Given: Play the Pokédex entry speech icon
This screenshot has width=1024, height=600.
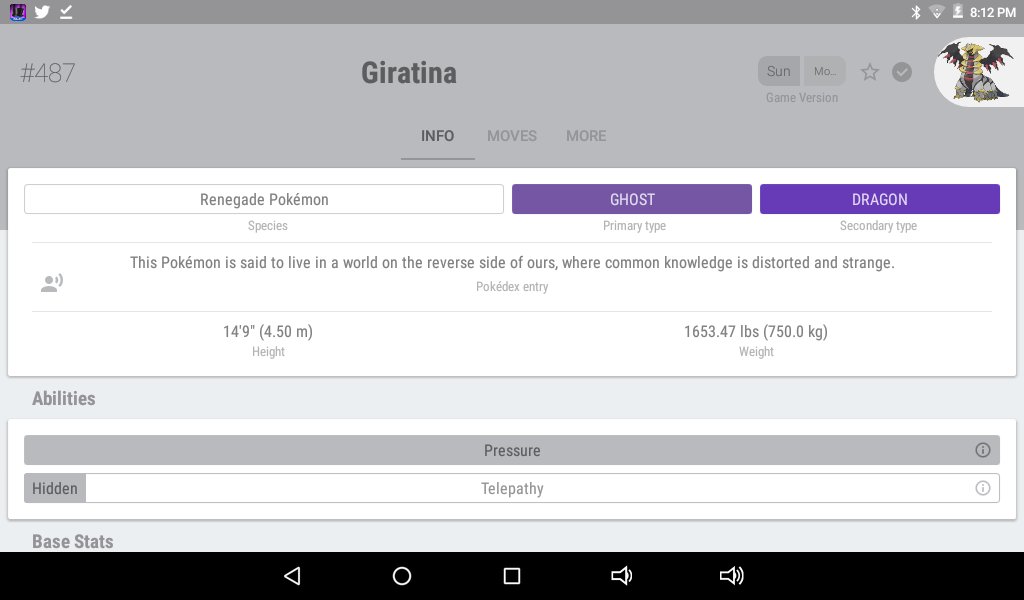Looking at the screenshot, I should [52, 283].
